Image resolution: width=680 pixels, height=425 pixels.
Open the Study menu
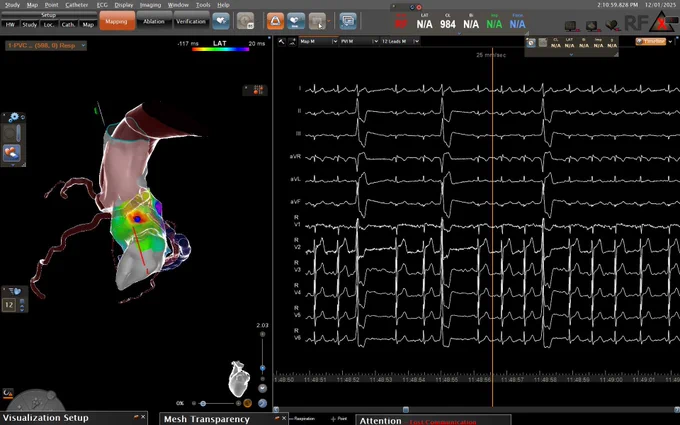12,5
